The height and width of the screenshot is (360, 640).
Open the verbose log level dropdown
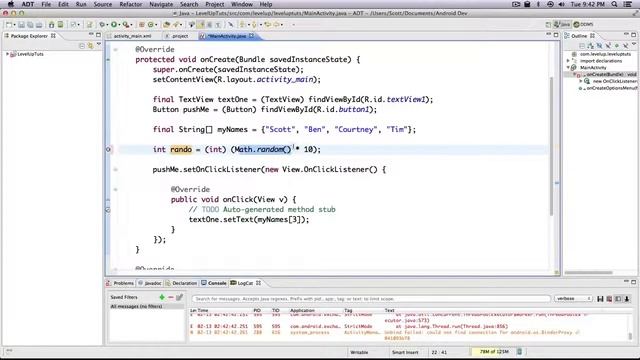tap(573, 299)
